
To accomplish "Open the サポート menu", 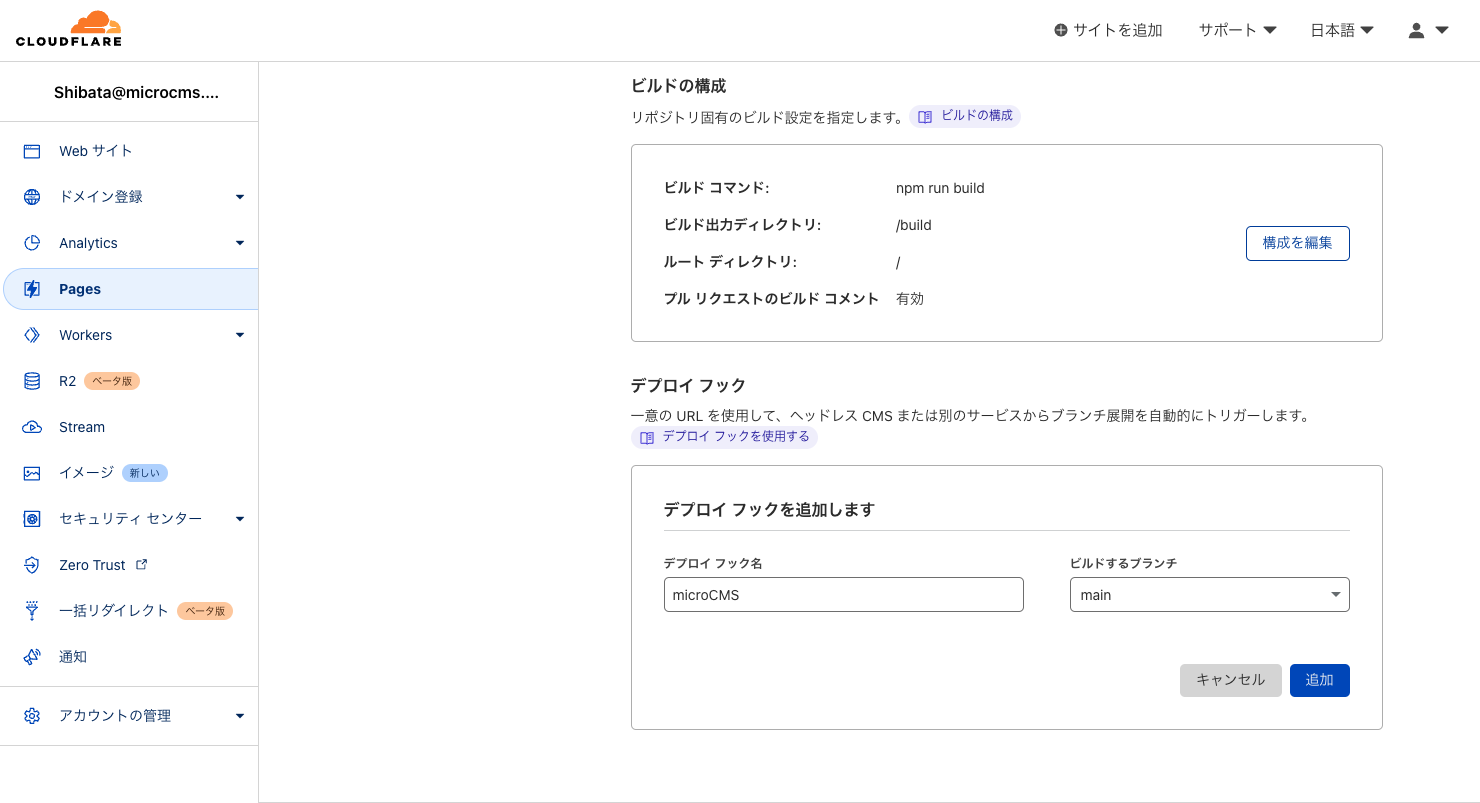I will pyautogui.click(x=1237, y=30).
